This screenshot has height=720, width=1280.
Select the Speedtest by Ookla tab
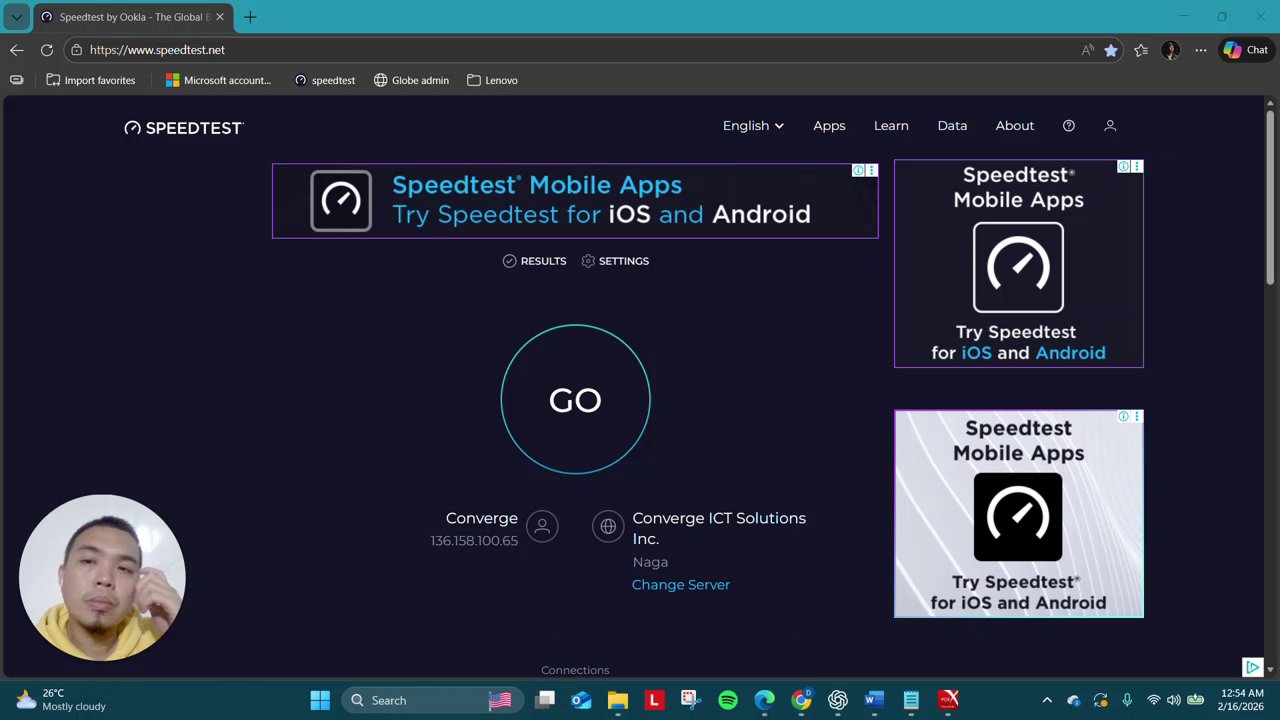point(133,17)
